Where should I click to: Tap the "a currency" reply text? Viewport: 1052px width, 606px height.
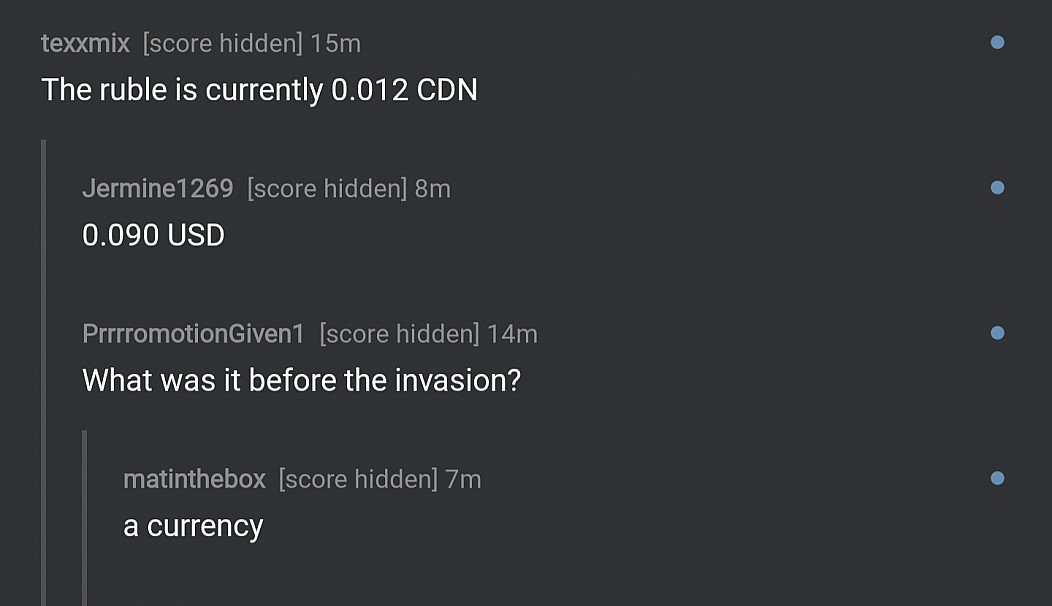(x=193, y=526)
